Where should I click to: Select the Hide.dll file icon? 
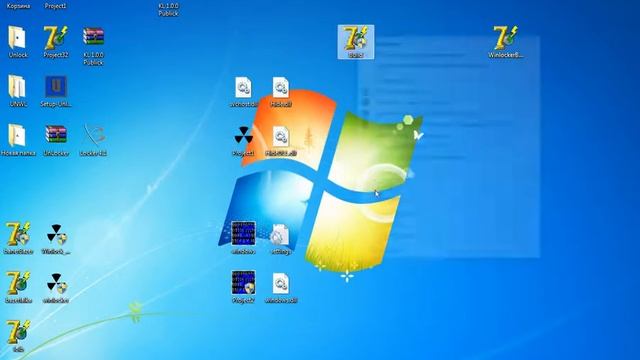pos(281,87)
